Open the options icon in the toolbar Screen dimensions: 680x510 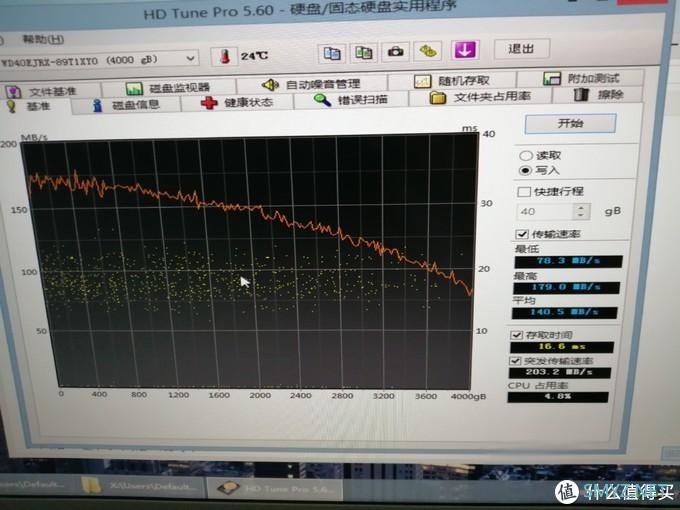[x=428, y=51]
